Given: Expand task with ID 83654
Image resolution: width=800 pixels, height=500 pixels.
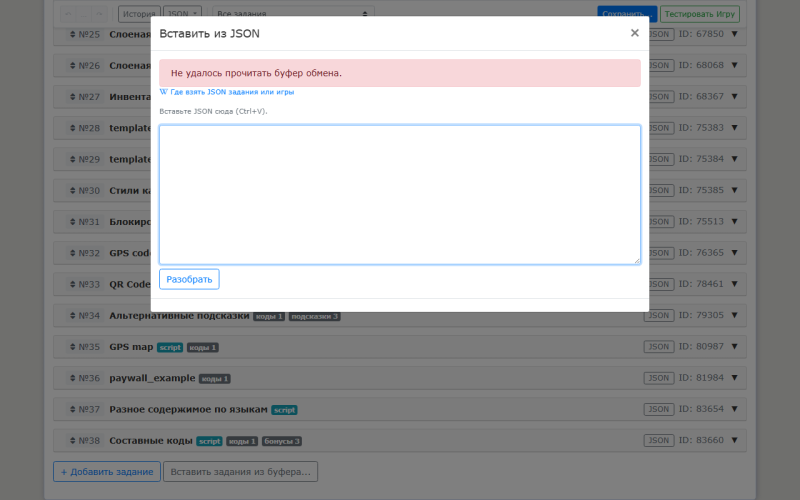Looking at the screenshot, I should 735,409.
